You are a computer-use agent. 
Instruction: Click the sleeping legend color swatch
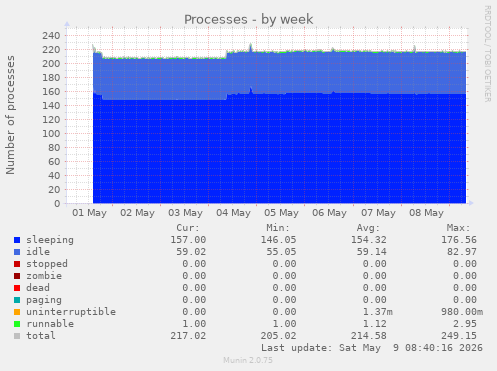coord(17,240)
